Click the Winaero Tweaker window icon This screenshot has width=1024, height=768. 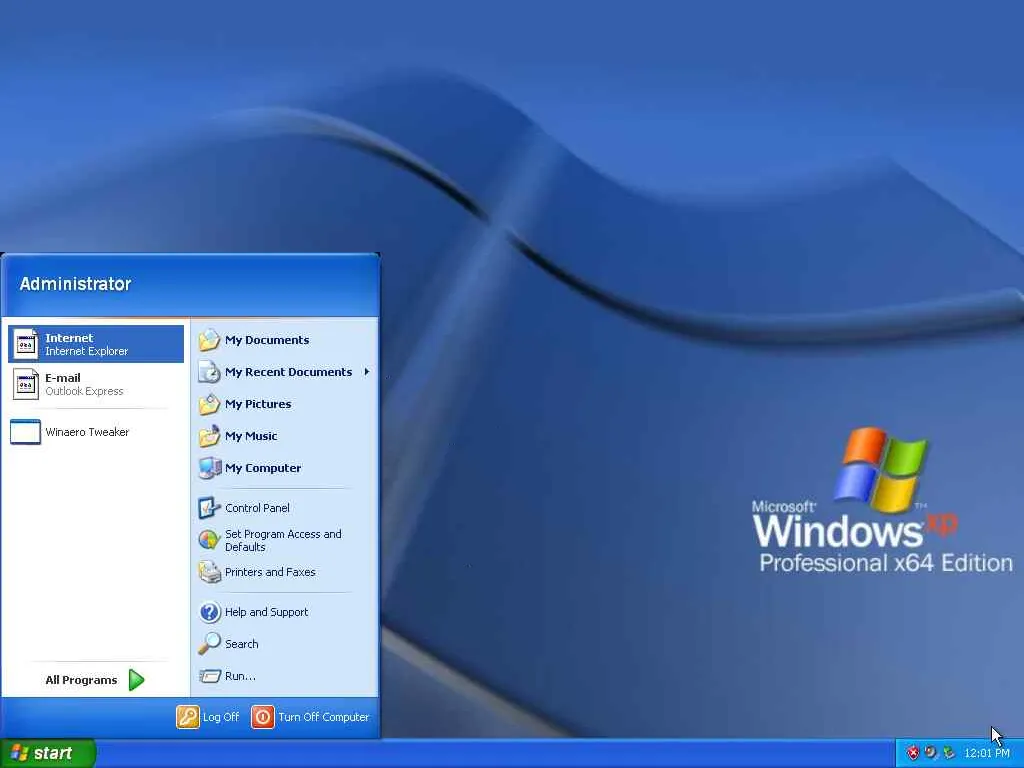[25, 432]
